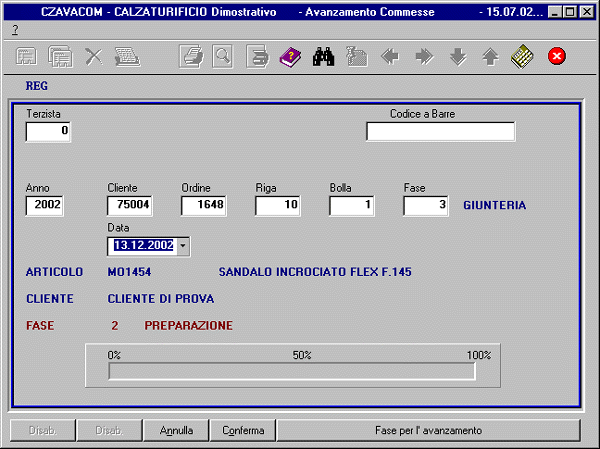Viewport: 600px width, 449px height.
Task: Click the second Disab. button
Action: (109, 430)
